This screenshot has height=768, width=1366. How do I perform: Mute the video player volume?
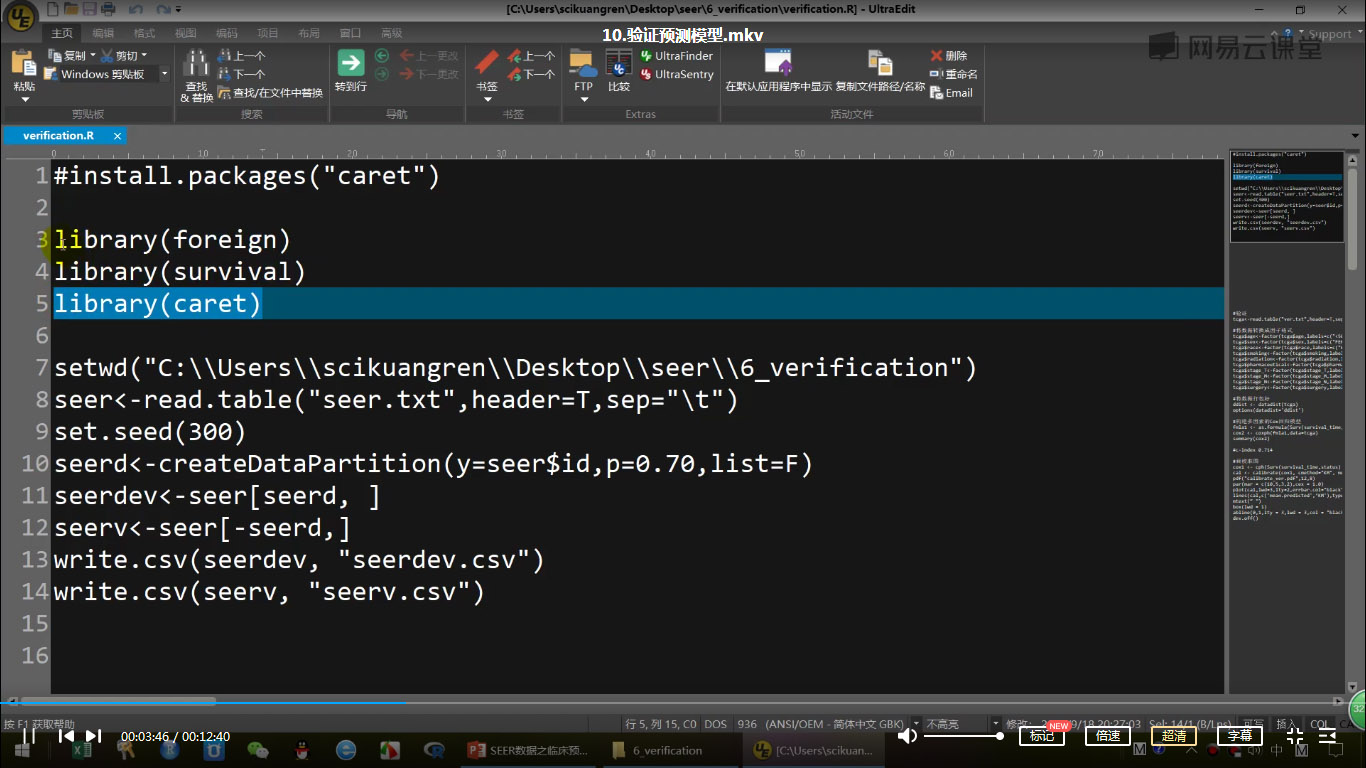point(907,736)
